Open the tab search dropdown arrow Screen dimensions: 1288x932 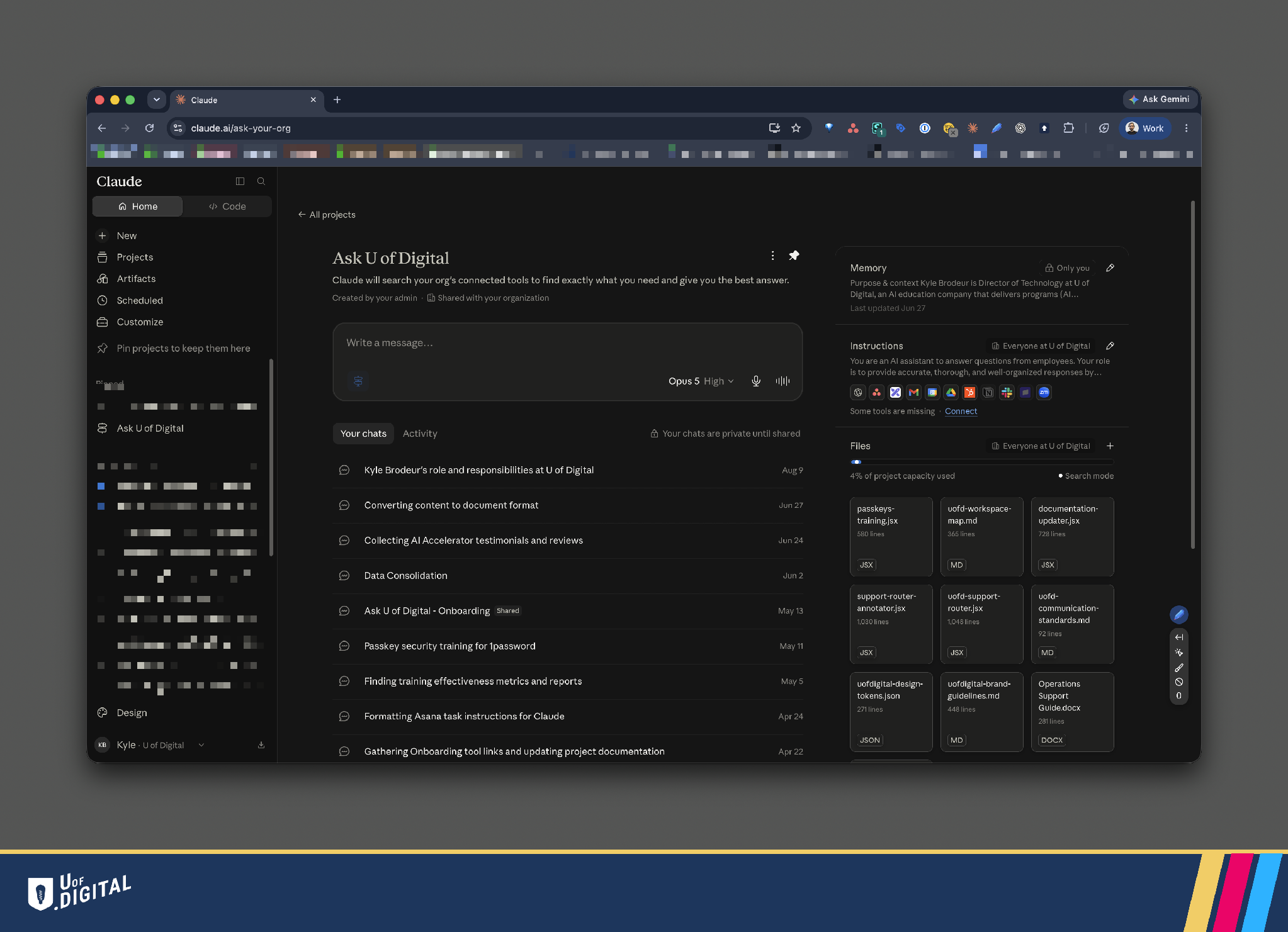[x=157, y=99]
